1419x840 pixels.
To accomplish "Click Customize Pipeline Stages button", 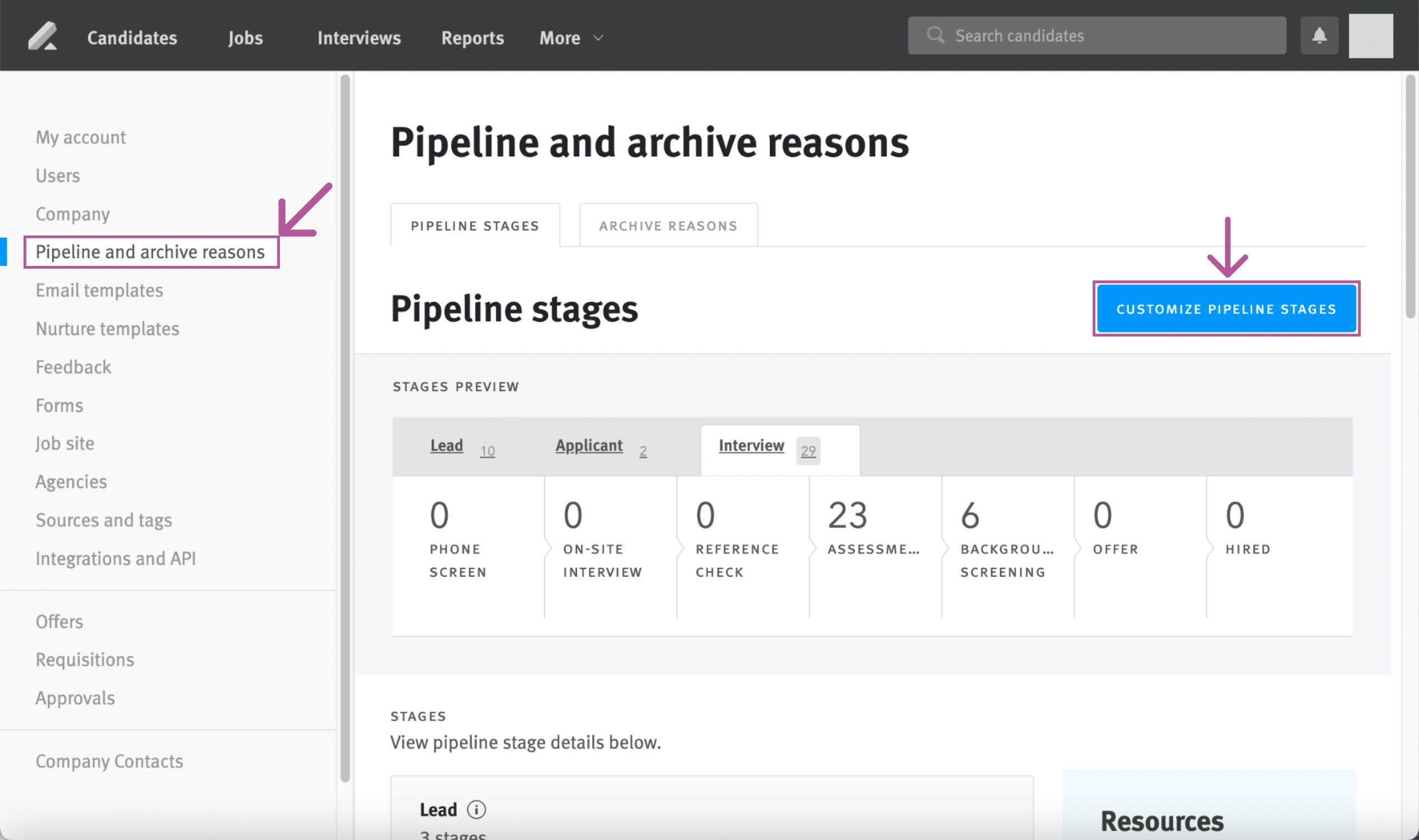I will [1226, 309].
